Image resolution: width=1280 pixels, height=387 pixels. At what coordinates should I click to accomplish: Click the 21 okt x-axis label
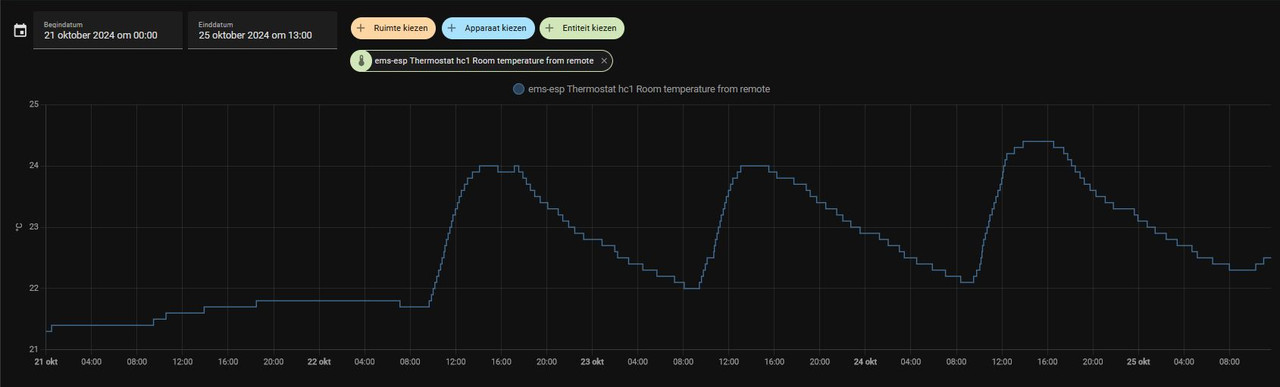coord(45,362)
